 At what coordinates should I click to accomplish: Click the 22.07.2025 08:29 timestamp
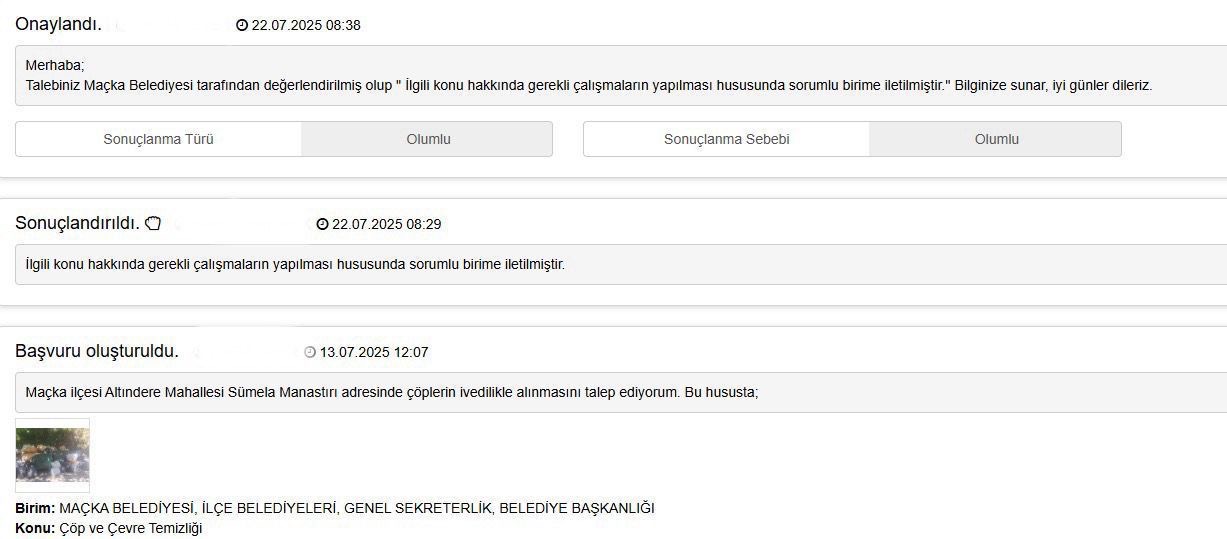click(x=386, y=224)
